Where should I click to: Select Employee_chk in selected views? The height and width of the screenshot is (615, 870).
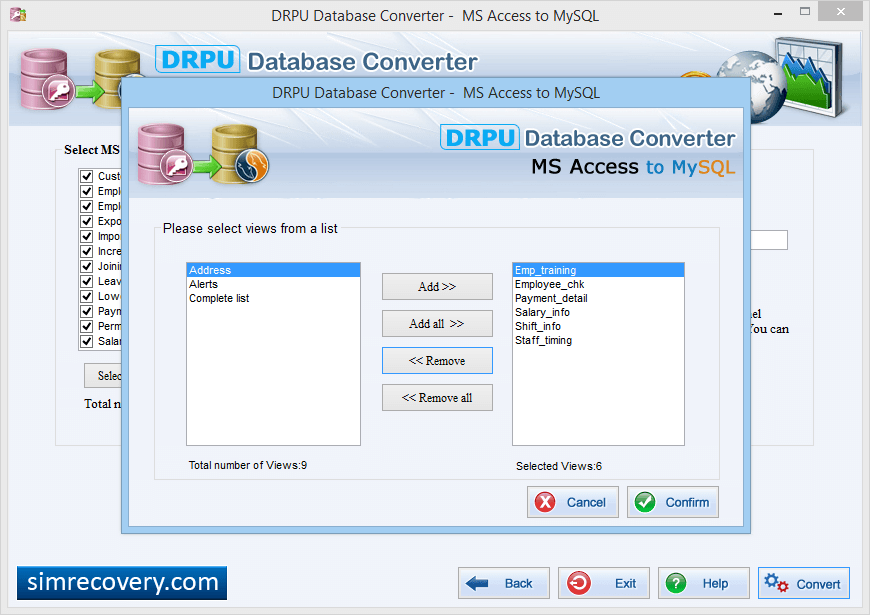pyautogui.click(x=598, y=284)
